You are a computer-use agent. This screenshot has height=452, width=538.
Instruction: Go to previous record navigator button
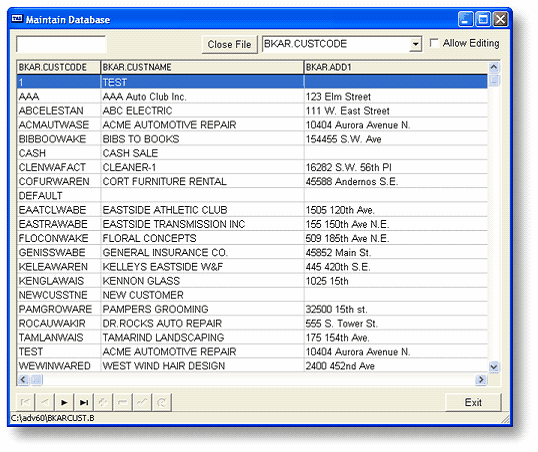pos(45,402)
